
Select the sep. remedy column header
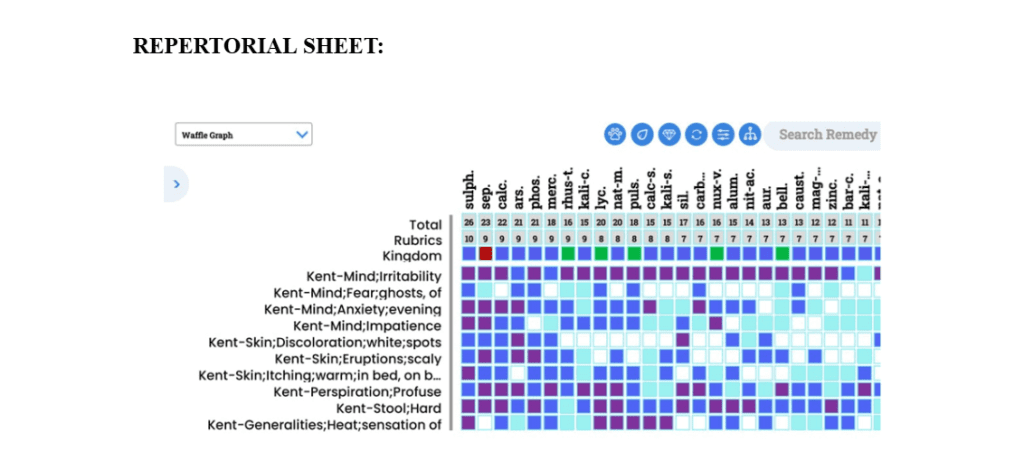coord(486,190)
